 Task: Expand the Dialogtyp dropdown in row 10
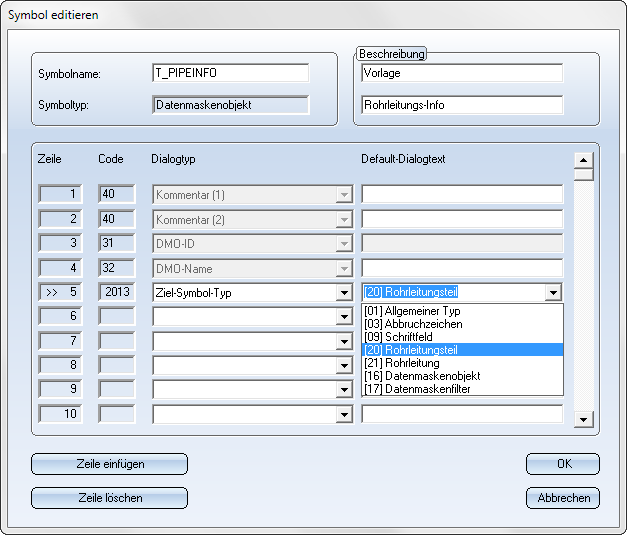(x=345, y=413)
